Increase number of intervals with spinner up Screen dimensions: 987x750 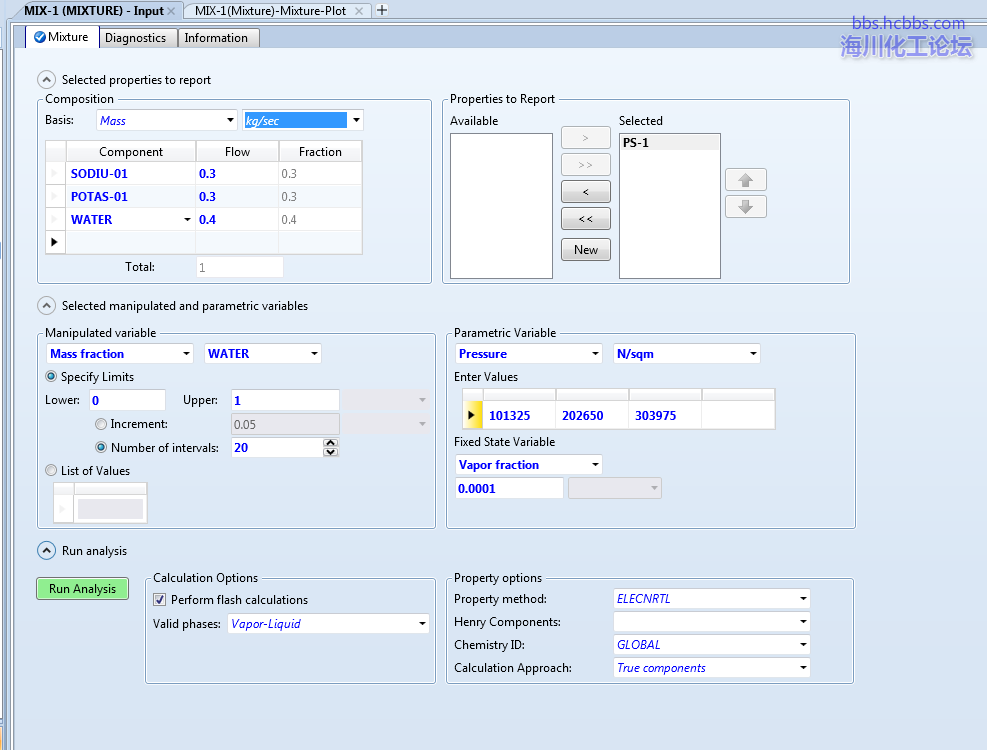point(330,443)
